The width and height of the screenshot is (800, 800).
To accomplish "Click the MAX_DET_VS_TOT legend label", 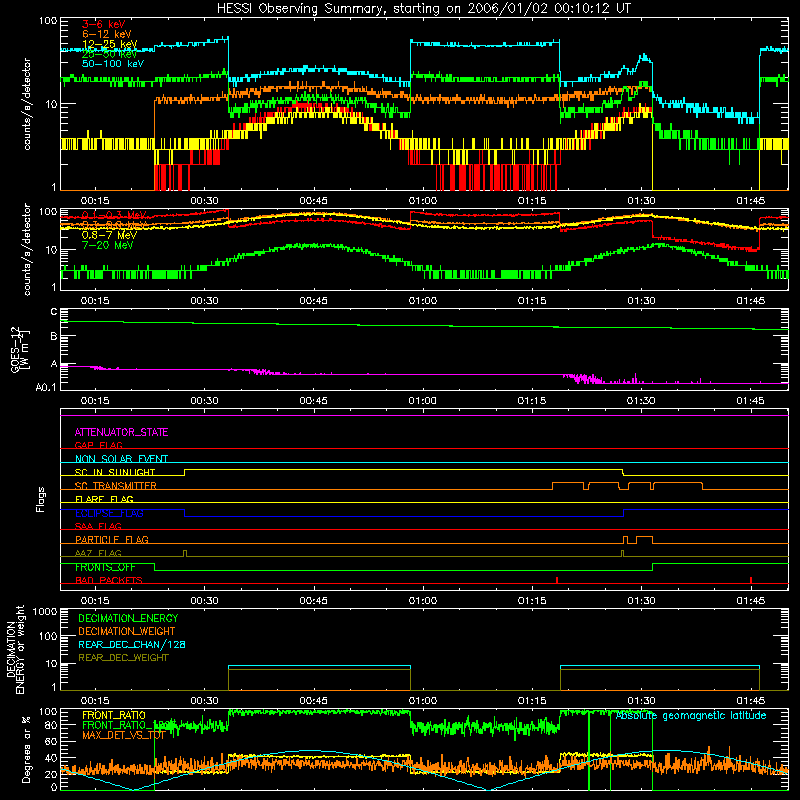I will [x=124, y=735].
